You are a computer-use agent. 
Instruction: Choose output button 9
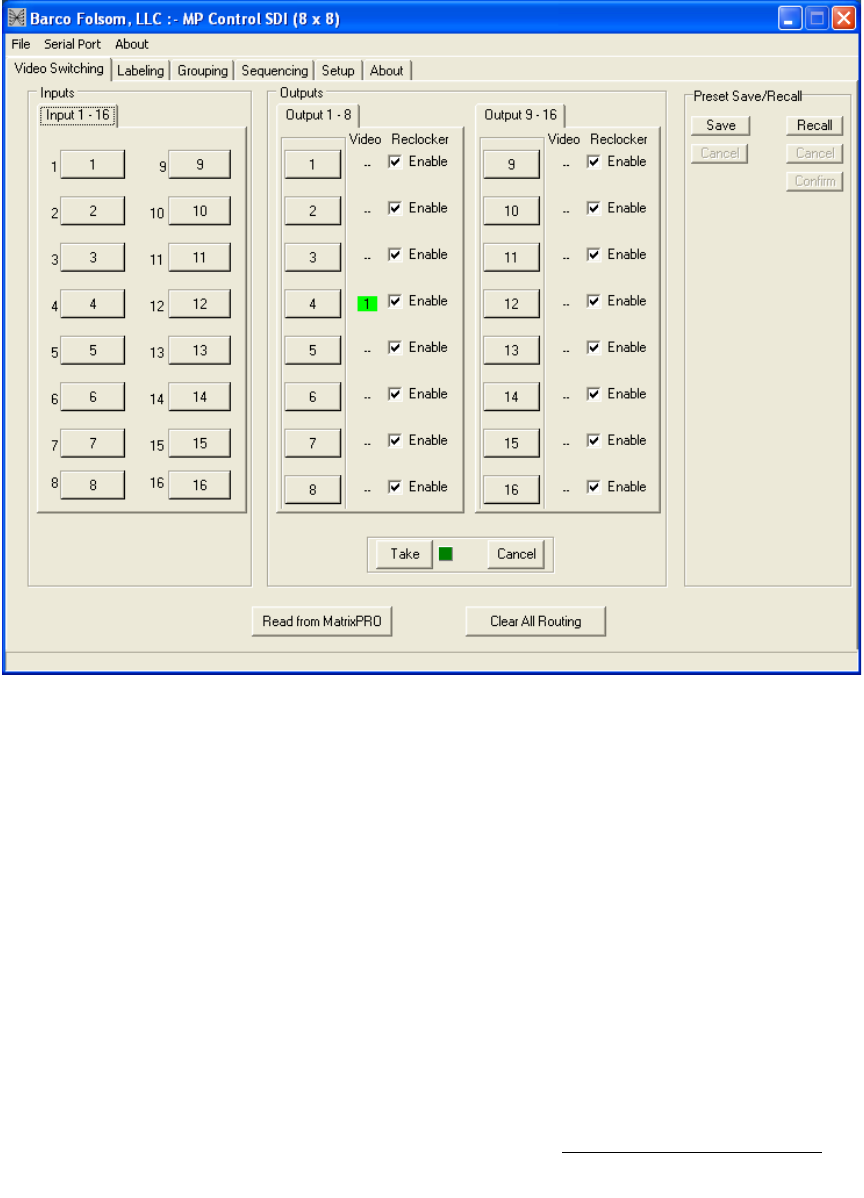pos(511,164)
